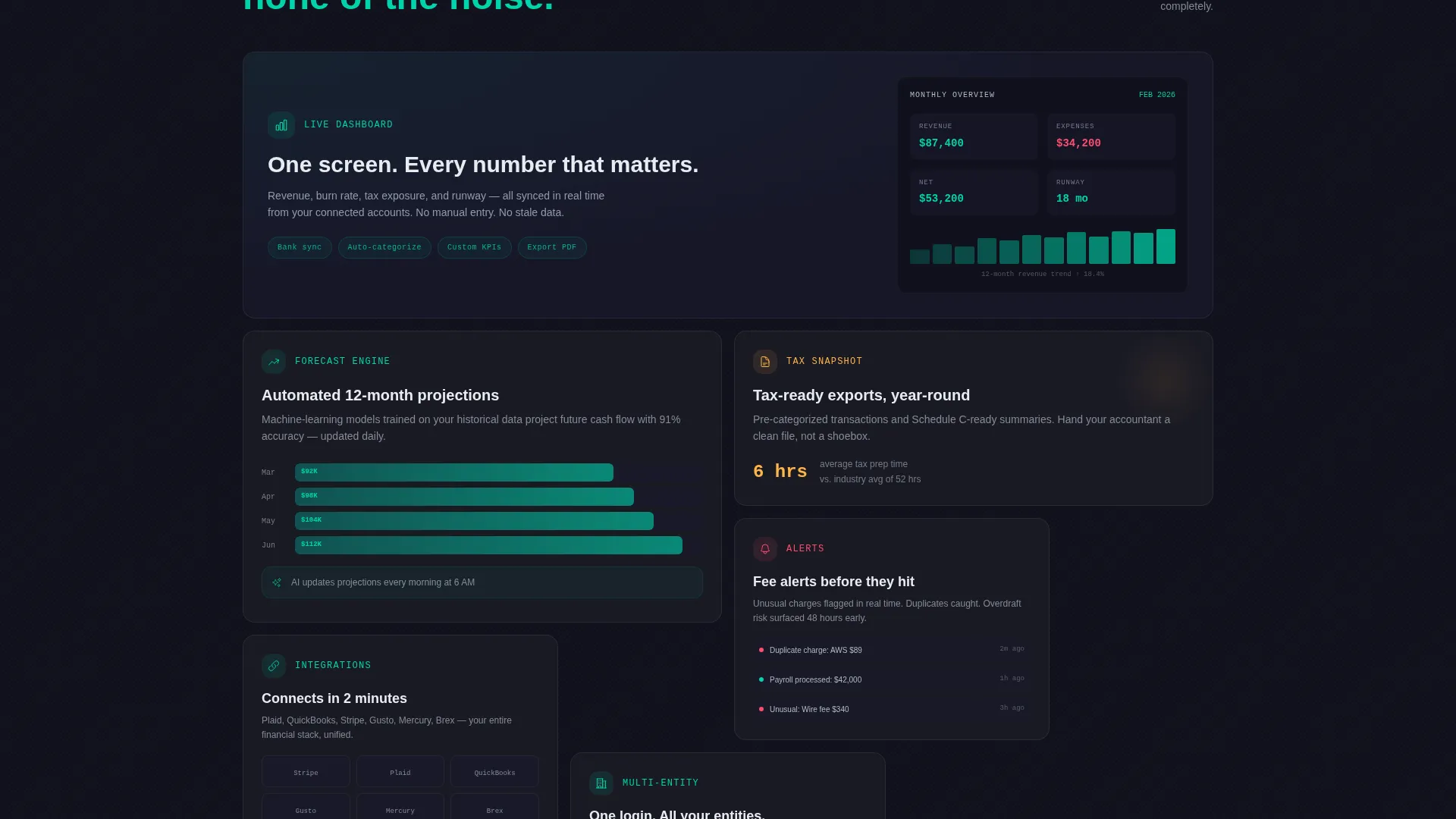The height and width of the screenshot is (819, 1456).
Task: Select the Bank sync tag
Action: pos(300,247)
